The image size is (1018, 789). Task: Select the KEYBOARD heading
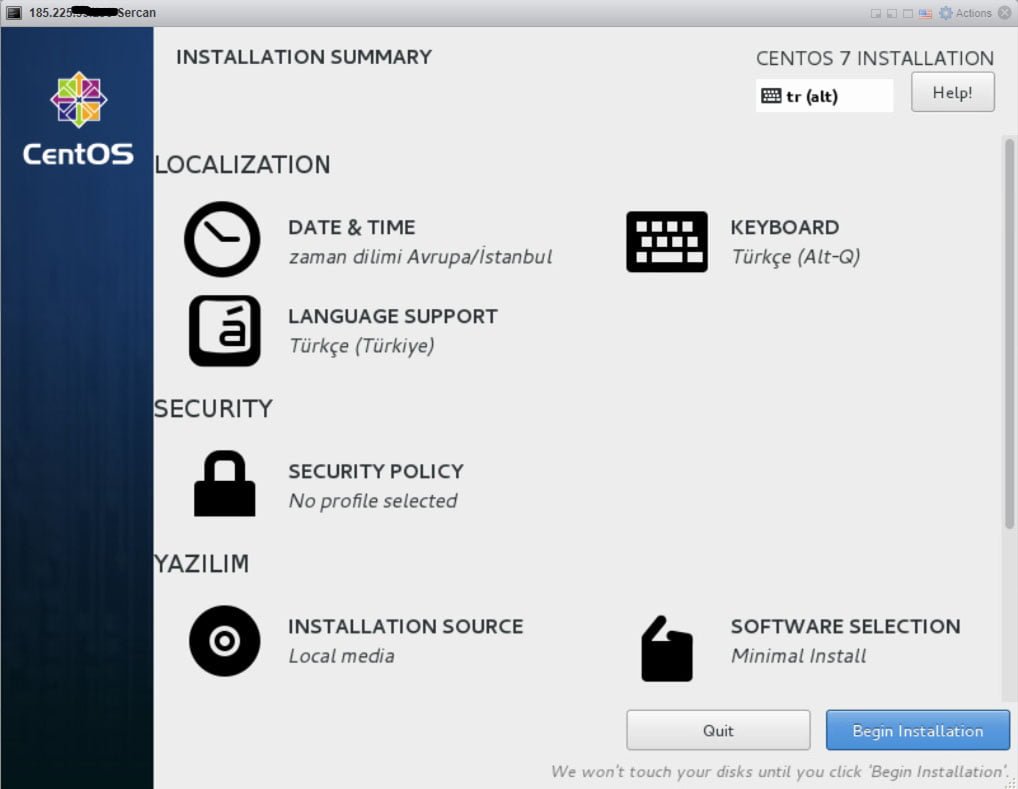(784, 227)
